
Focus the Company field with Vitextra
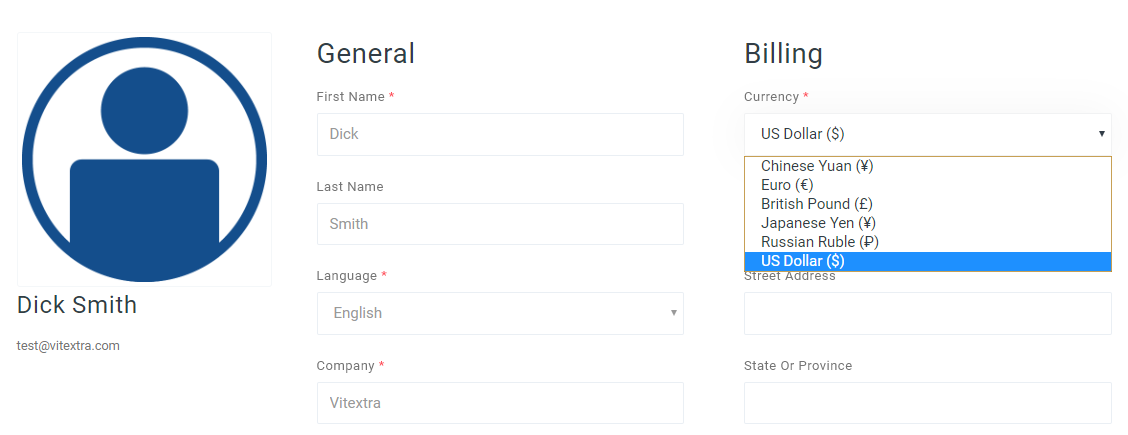500,403
